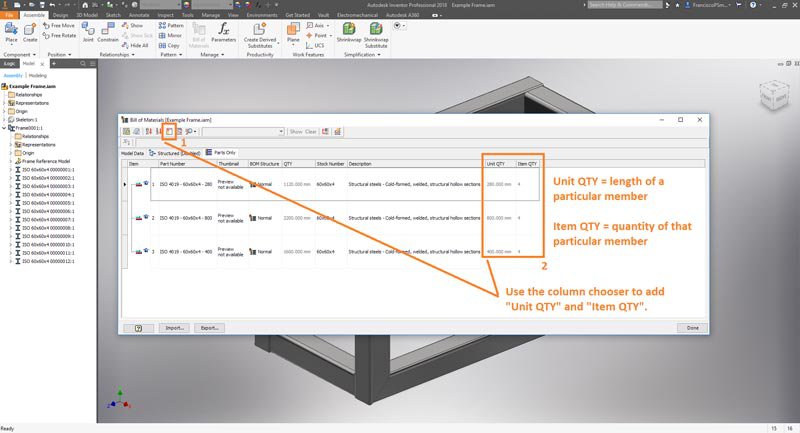The width and height of the screenshot is (800, 433).
Task: Click part number ISO 4019 - 60x60x4 - 400
Action: (x=186, y=252)
